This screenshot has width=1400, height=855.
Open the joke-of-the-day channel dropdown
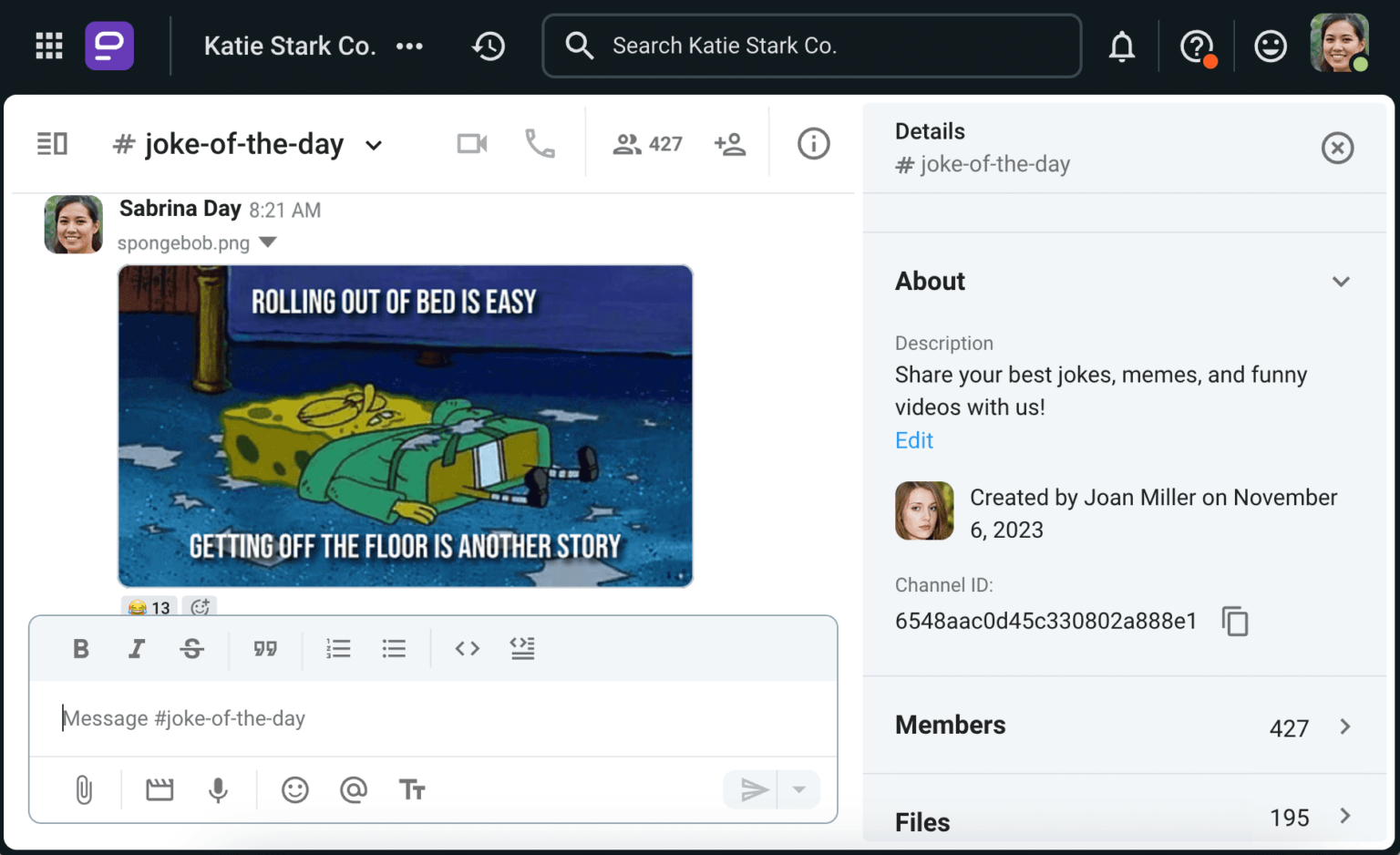point(374,144)
